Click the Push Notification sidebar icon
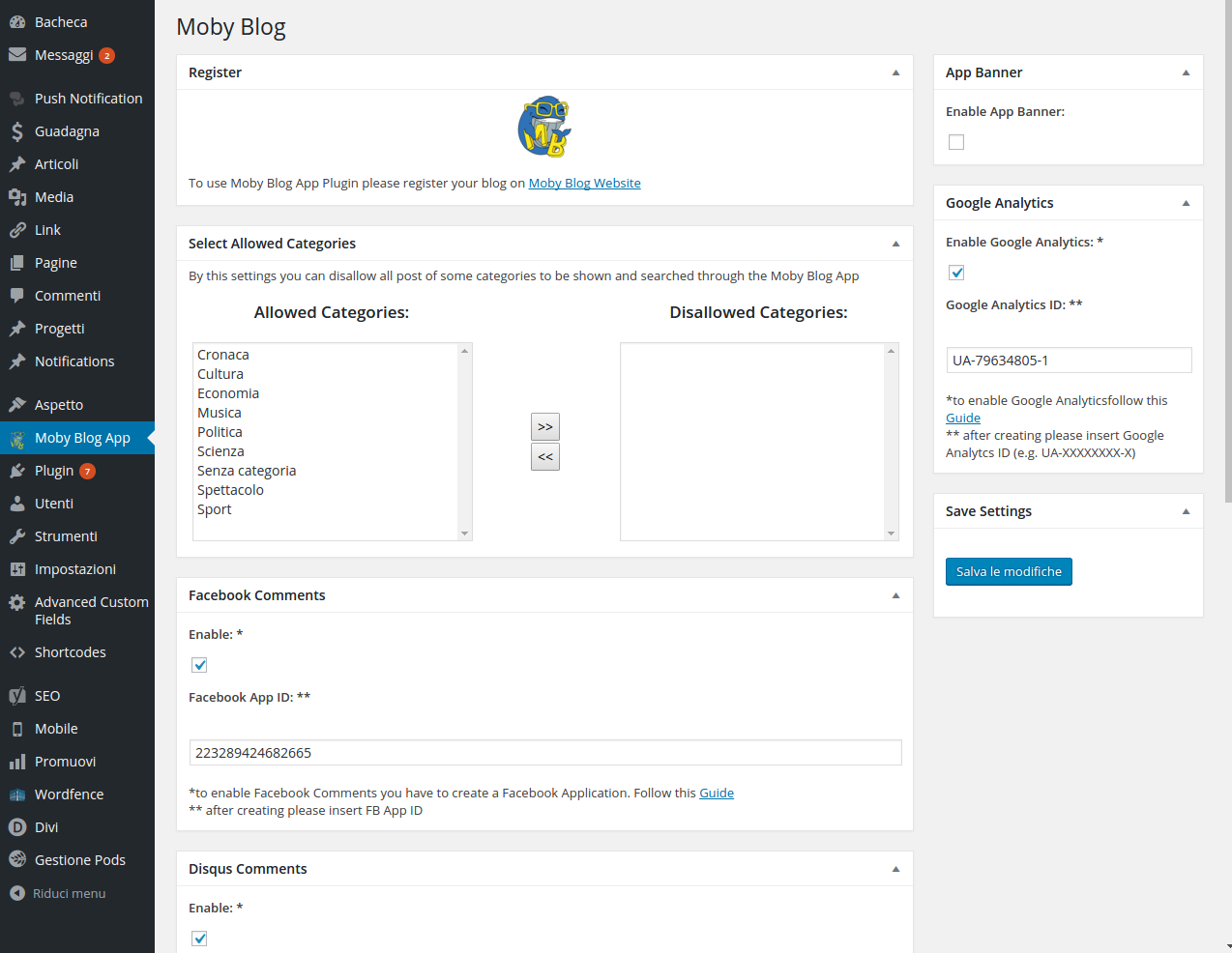Screen dimensions: 1232x953 (x=17, y=99)
